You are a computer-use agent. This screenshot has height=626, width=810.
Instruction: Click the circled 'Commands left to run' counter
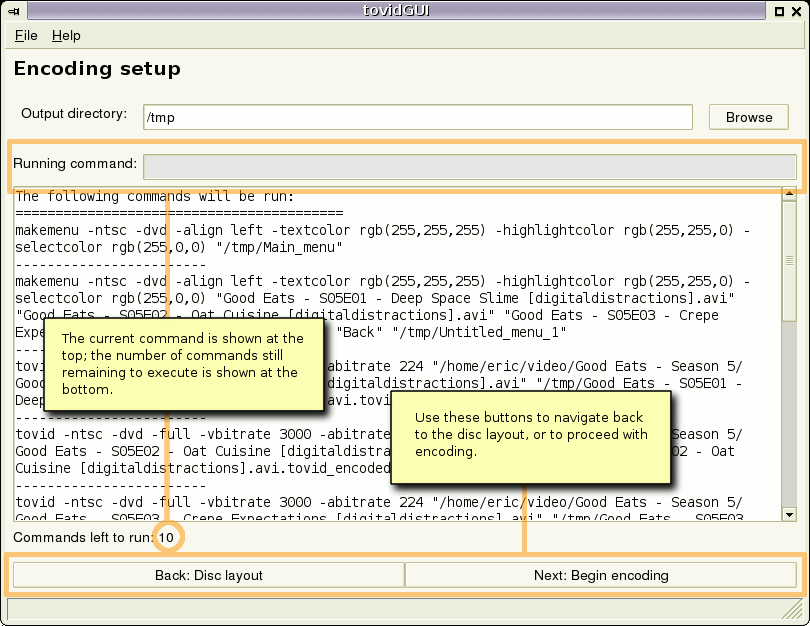(x=169, y=537)
